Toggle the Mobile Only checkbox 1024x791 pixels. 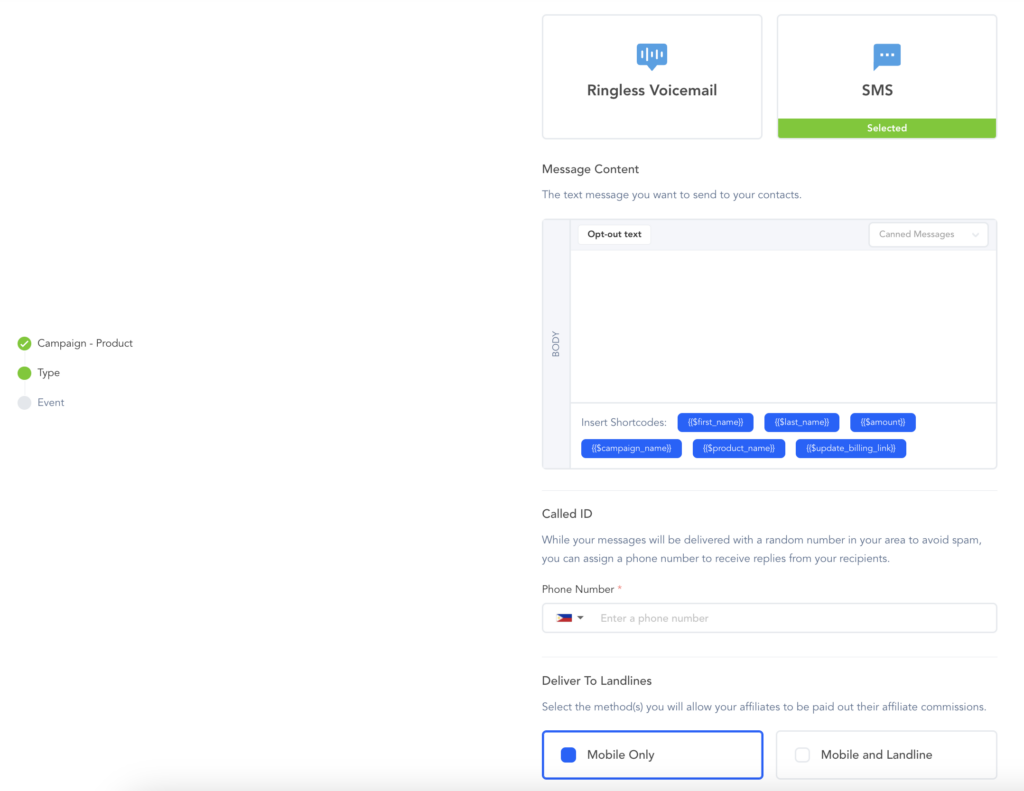[x=568, y=755]
